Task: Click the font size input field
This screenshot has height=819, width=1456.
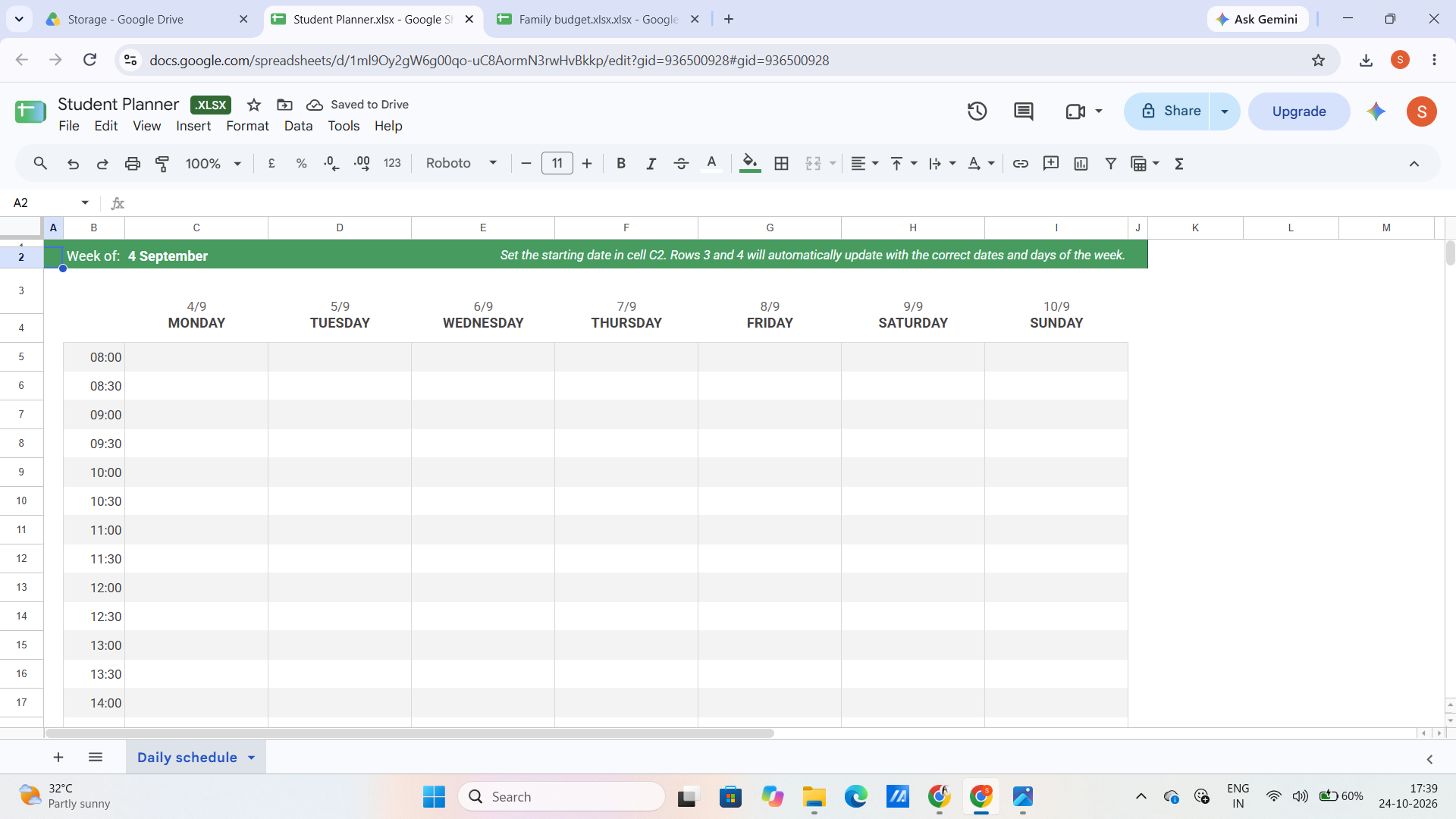Action: point(557,164)
